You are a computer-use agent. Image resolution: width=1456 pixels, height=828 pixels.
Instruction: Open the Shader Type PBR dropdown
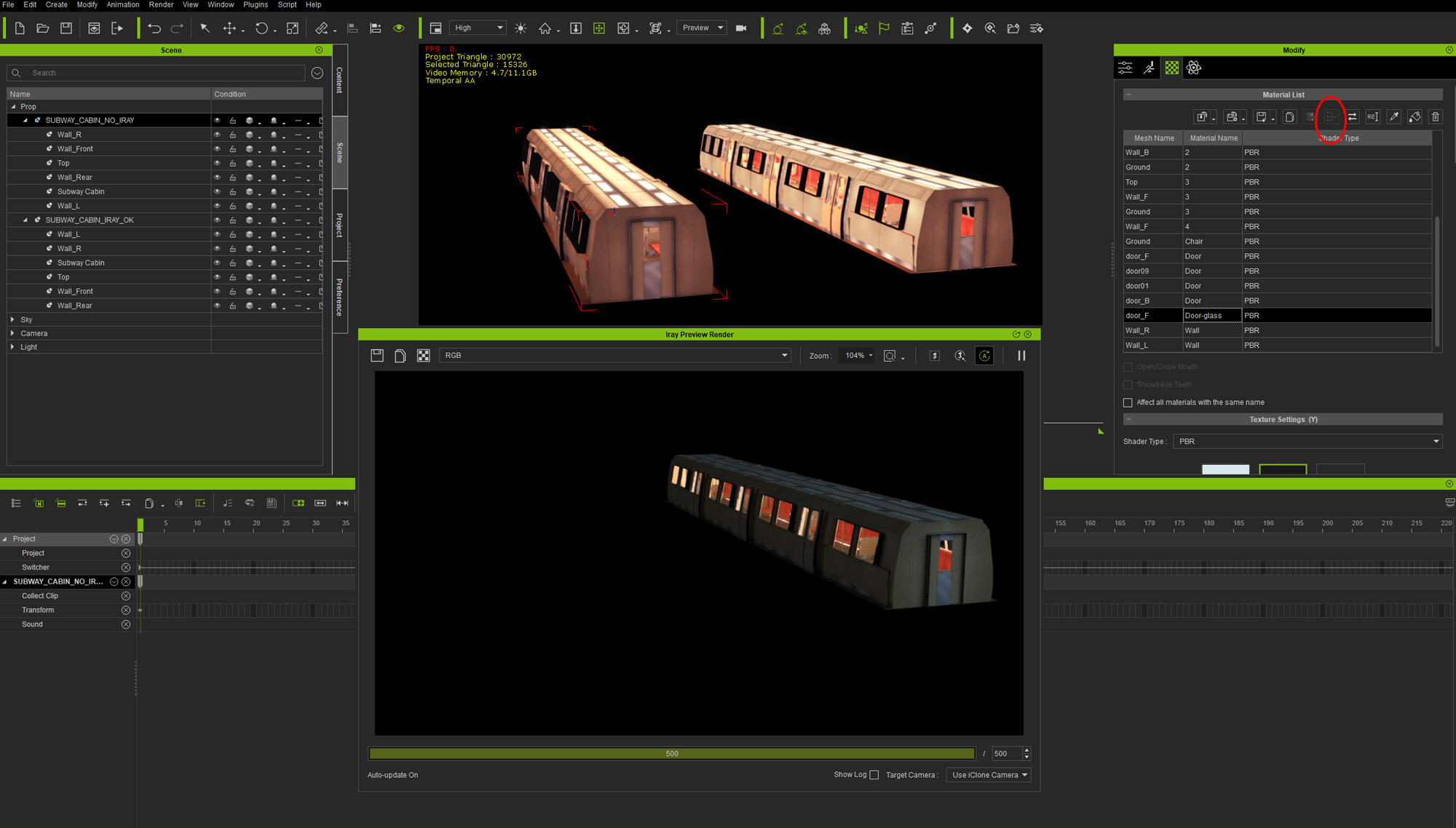click(x=1307, y=441)
